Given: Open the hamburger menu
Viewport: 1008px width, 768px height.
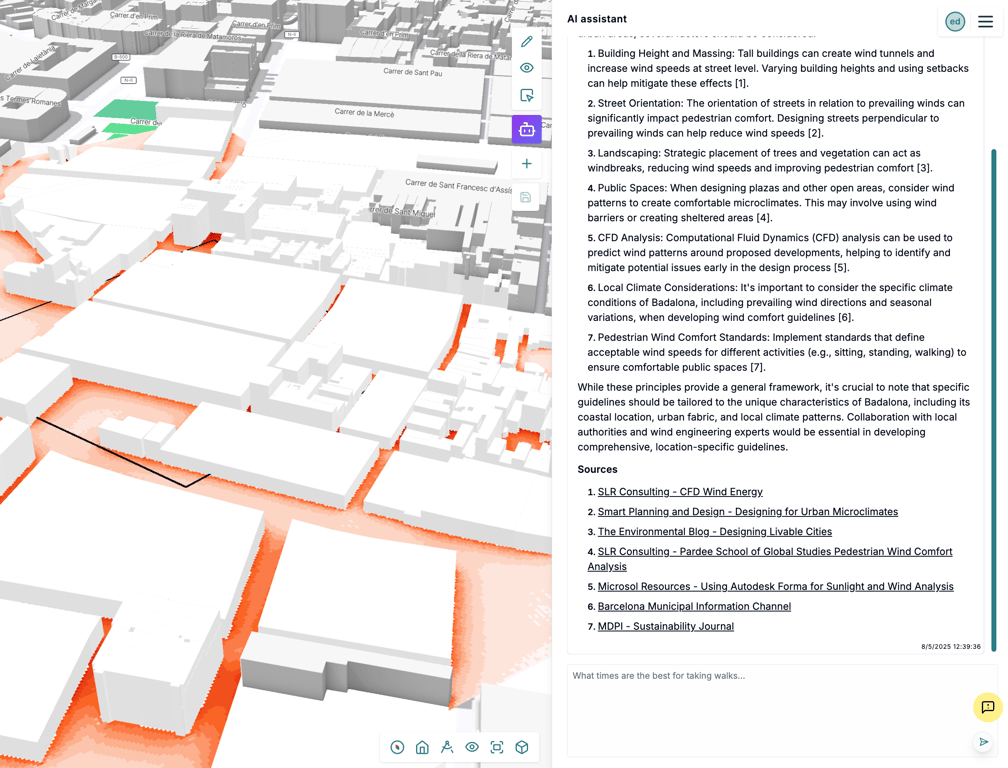Looking at the screenshot, I should pos(986,22).
